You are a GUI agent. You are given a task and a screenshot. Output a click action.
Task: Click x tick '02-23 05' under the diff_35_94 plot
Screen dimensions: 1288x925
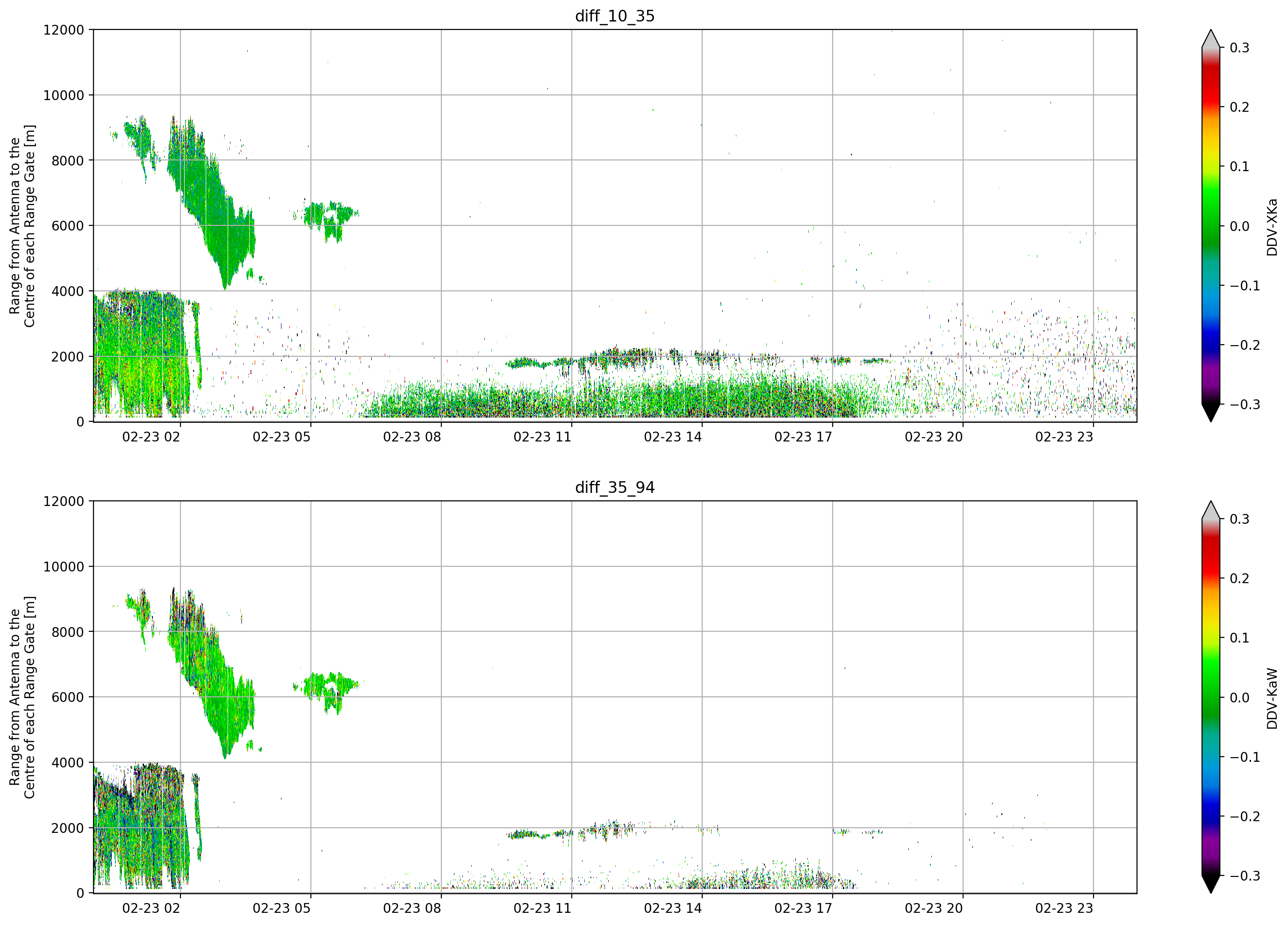click(282, 908)
